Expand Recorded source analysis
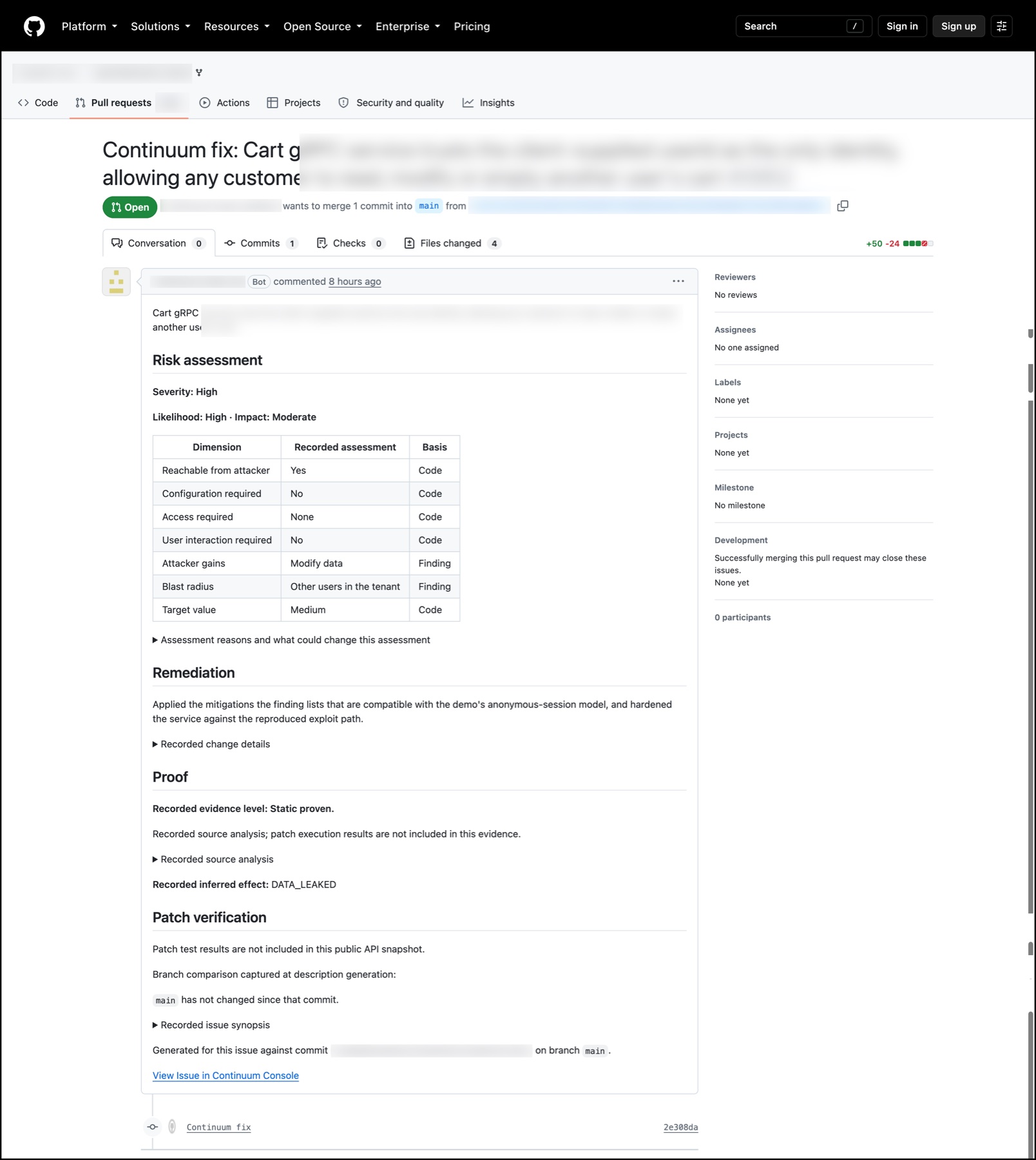Viewport: 1036px width, 1160px height. [x=213, y=860]
